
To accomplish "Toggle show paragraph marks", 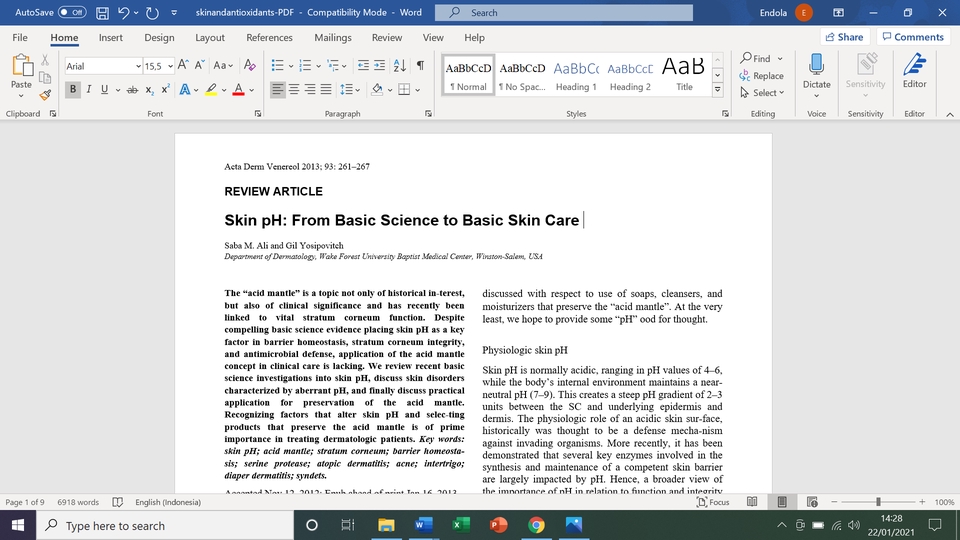I will 420,65.
